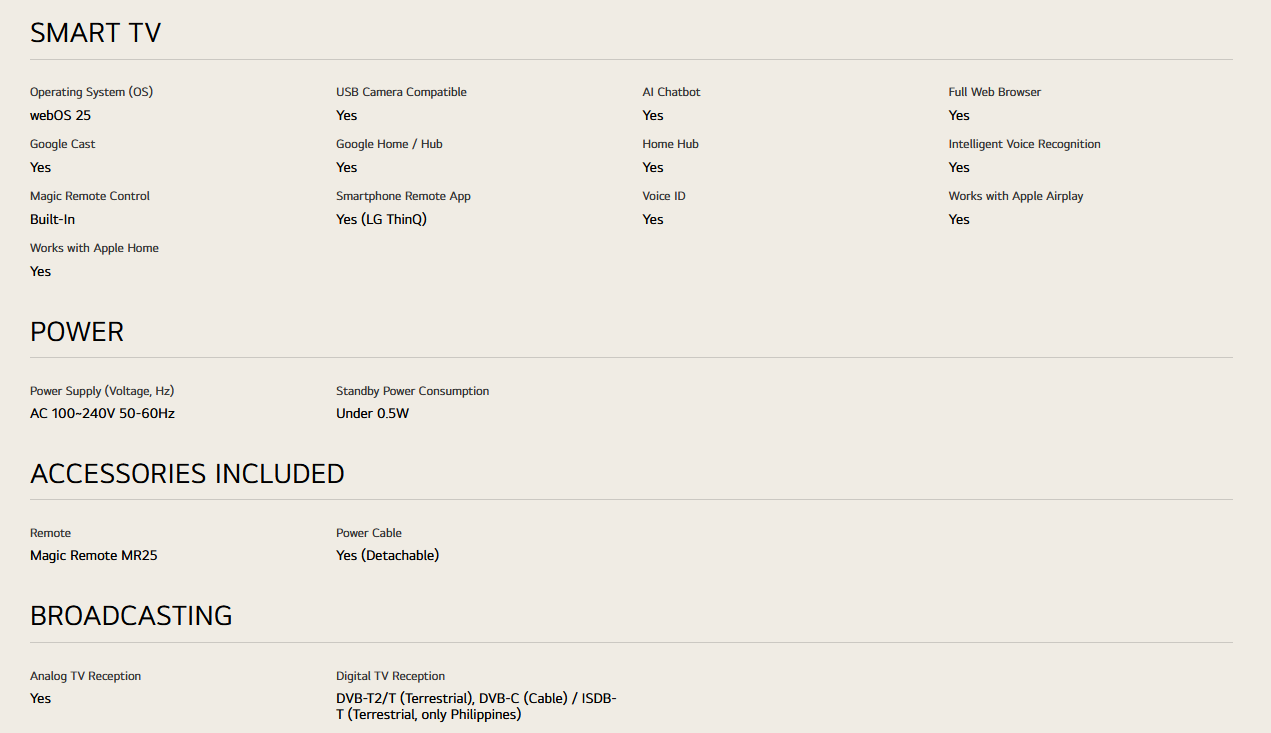The width and height of the screenshot is (1271, 733).
Task: Click the Yes (LG ThinQ) value
Action: point(381,219)
